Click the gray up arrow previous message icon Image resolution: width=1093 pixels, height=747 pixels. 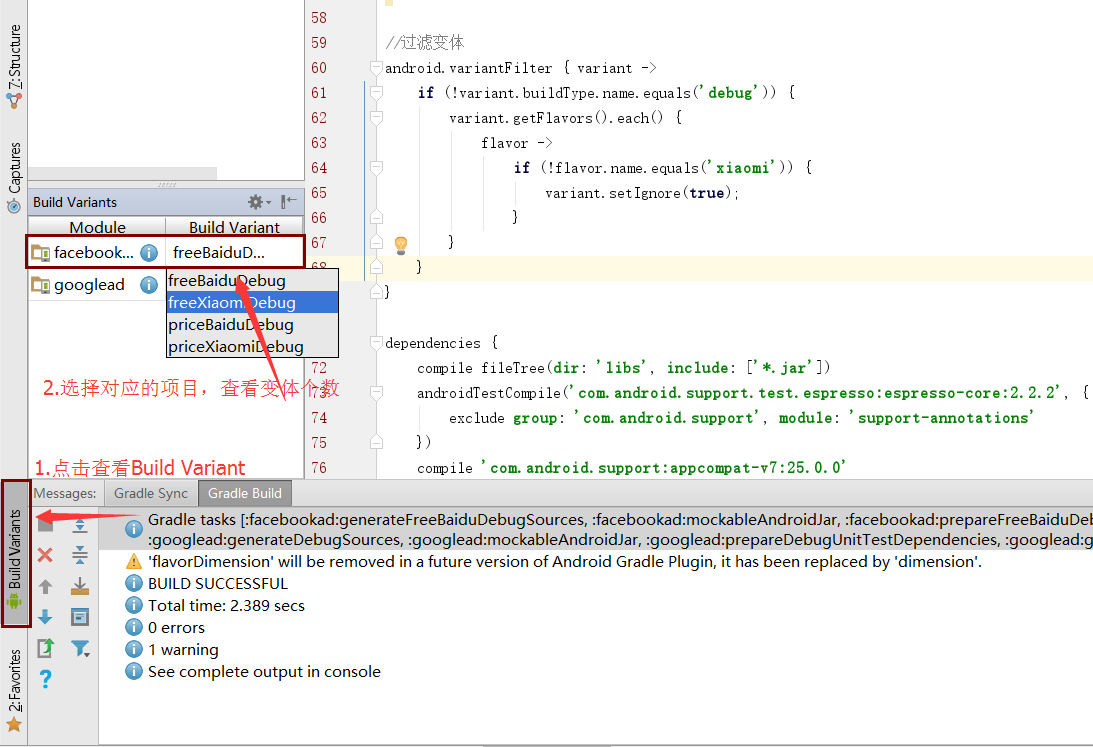pos(45,587)
